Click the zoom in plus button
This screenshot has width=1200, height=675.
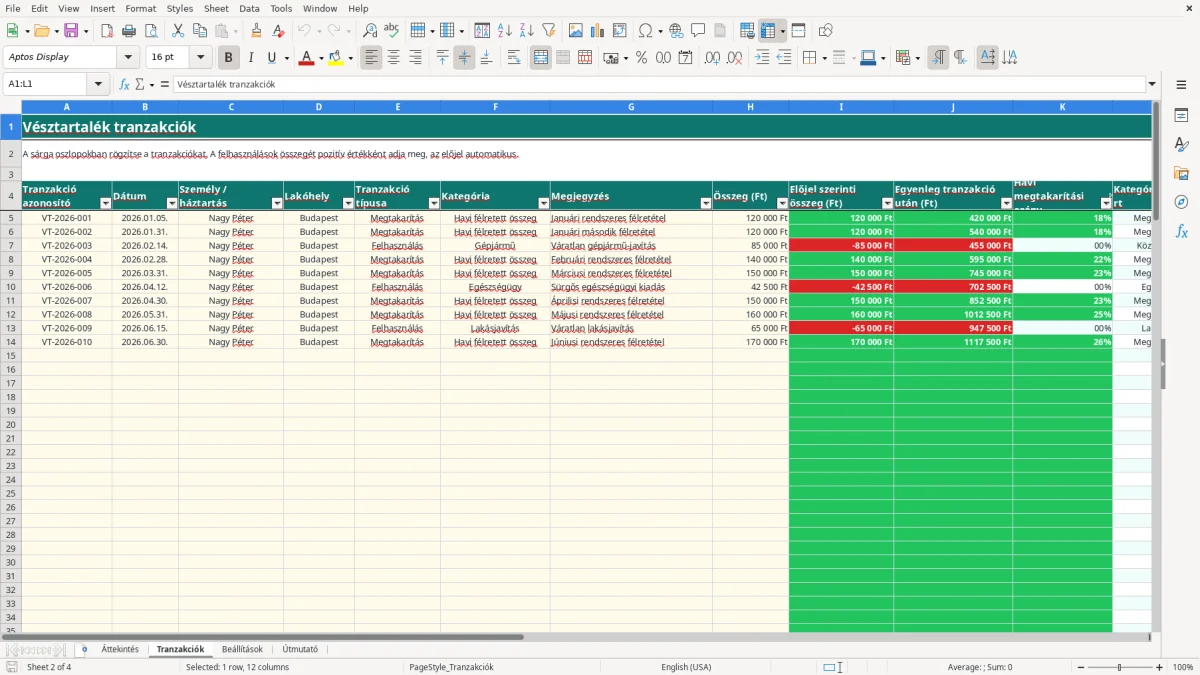coord(1159,667)
